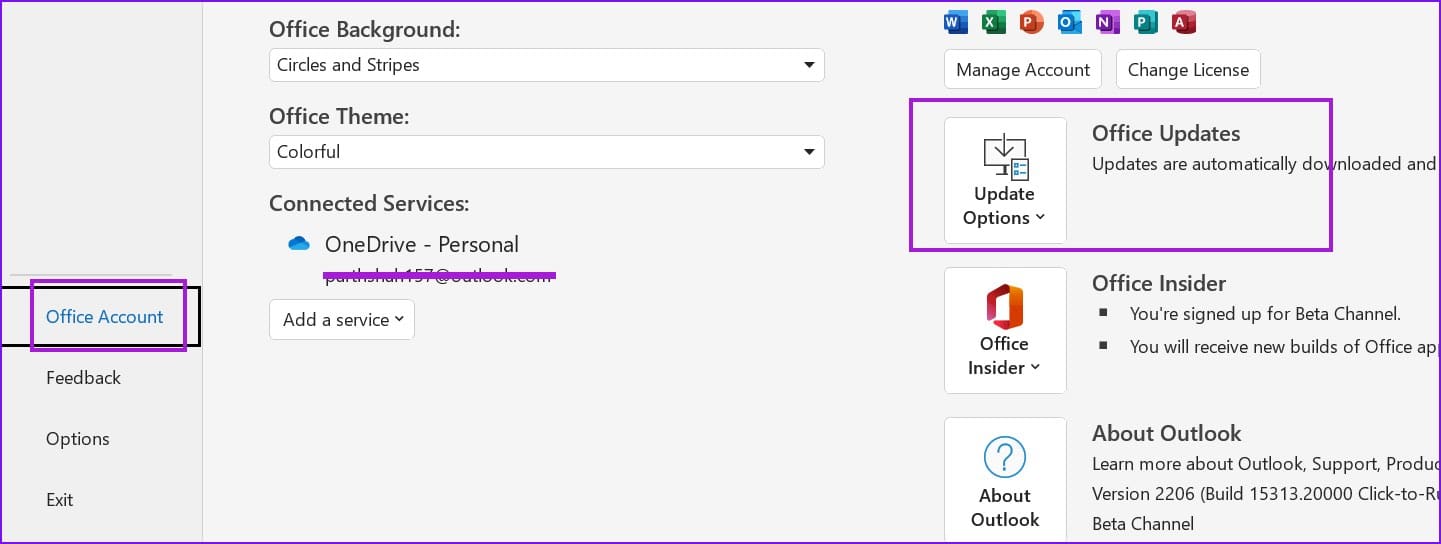Click the Excel app icon

pyautogui.click(x=993, y=22)
